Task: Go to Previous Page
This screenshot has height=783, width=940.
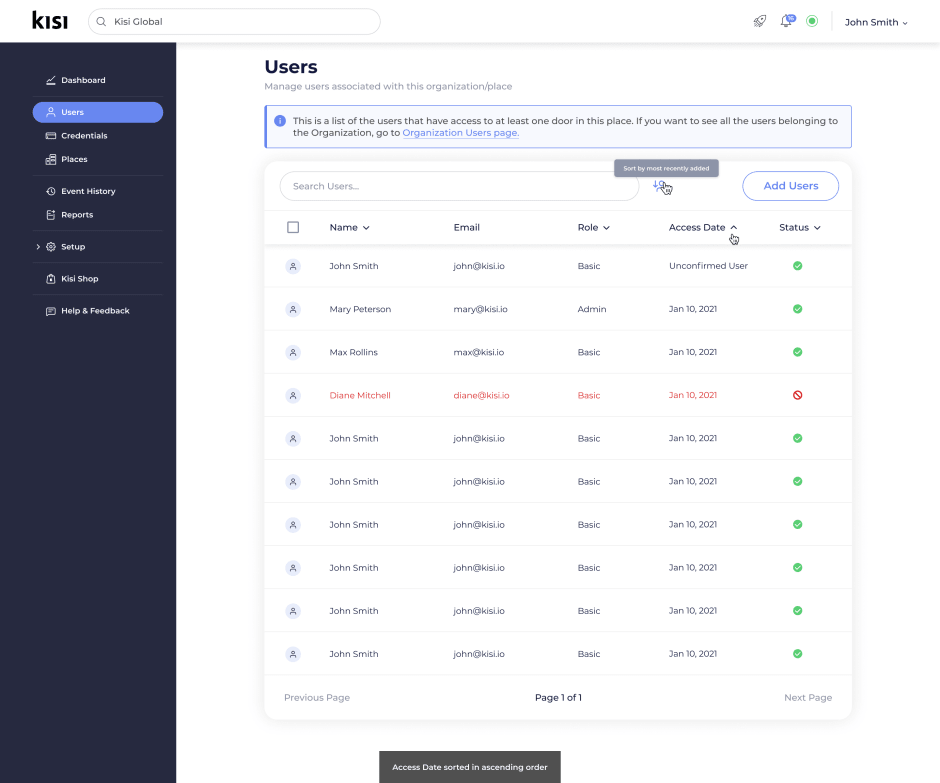Action: coord(317,697)
